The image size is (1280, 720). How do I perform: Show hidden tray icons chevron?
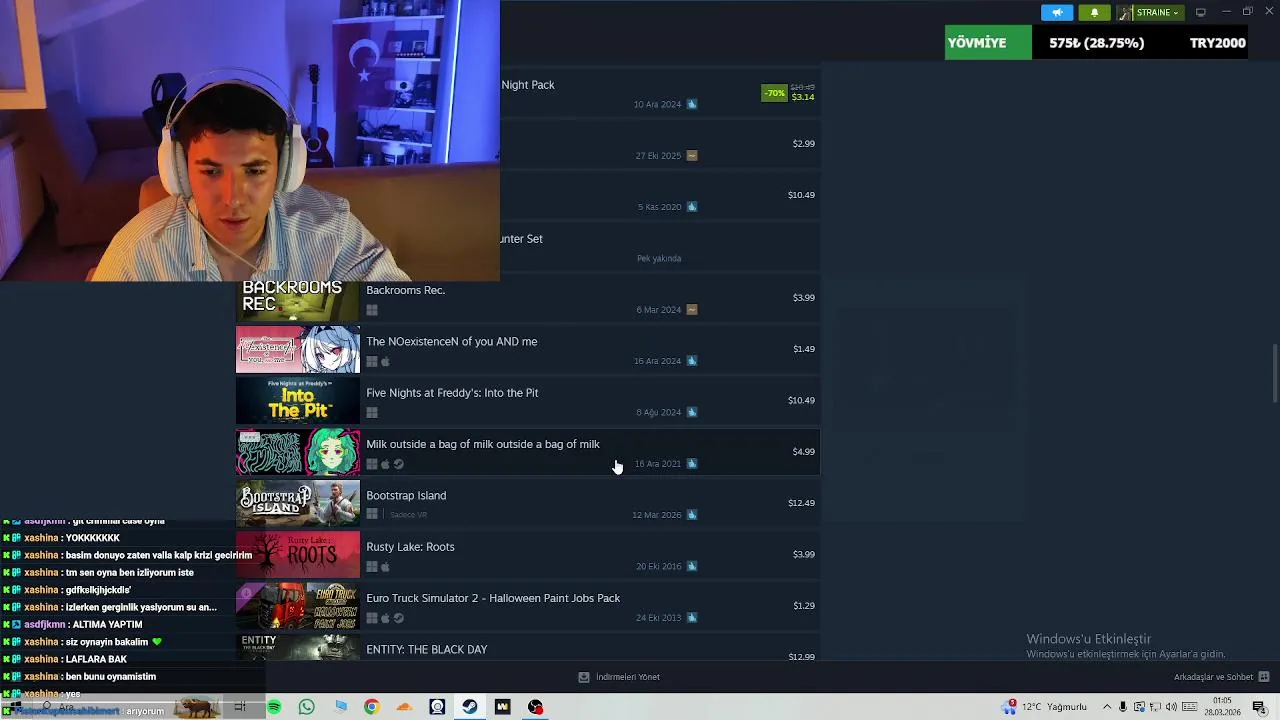point(1106,707)
